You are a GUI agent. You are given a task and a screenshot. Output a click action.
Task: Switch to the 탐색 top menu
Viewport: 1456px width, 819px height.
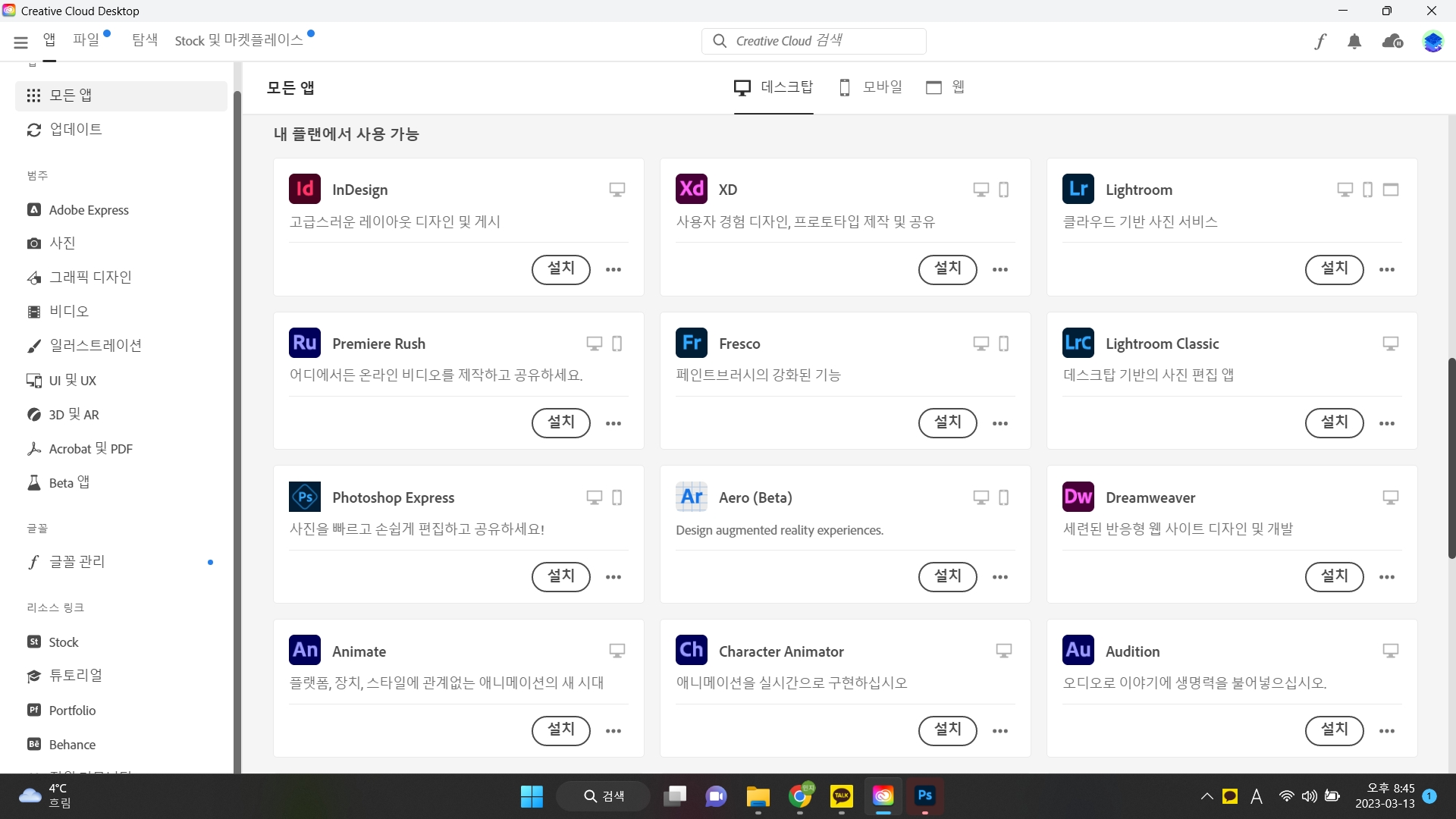pyautogui.click(x=145, y=40)
